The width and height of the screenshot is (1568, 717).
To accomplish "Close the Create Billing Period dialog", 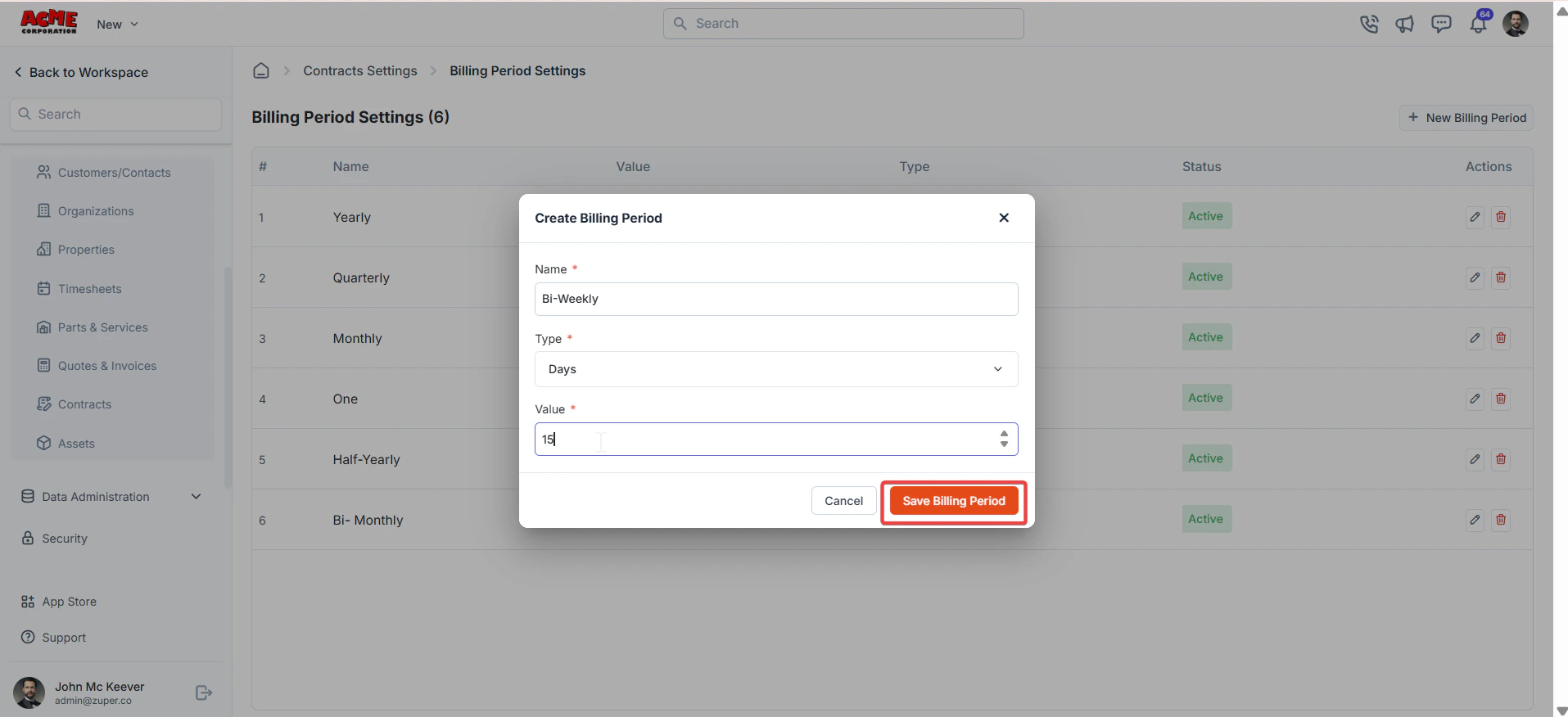I will (x=1004, y=218).
